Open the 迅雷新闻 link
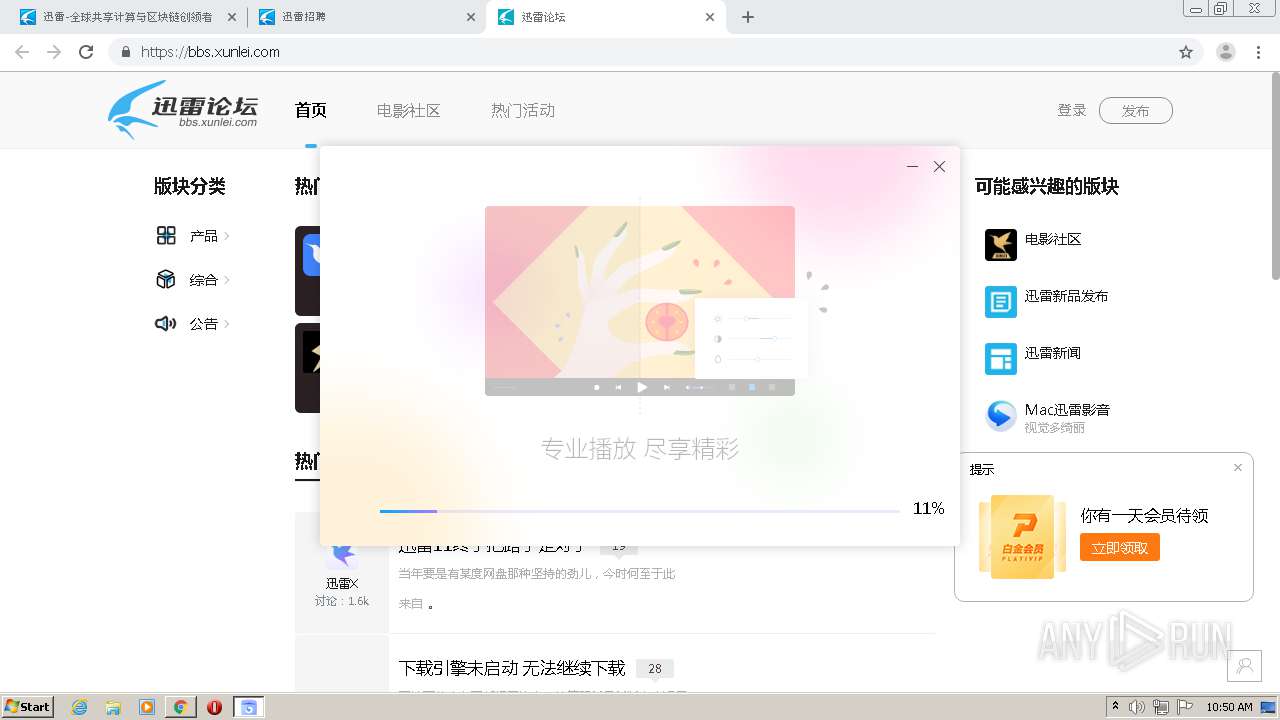 point(1052,353)
